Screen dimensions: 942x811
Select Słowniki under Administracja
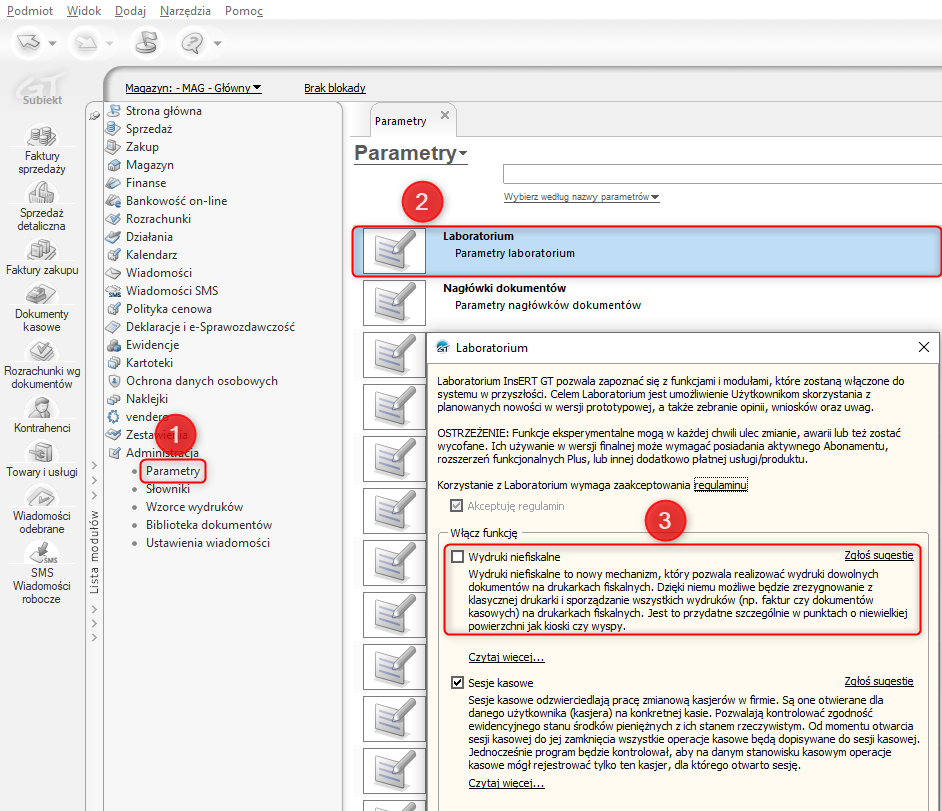[168, 489]
